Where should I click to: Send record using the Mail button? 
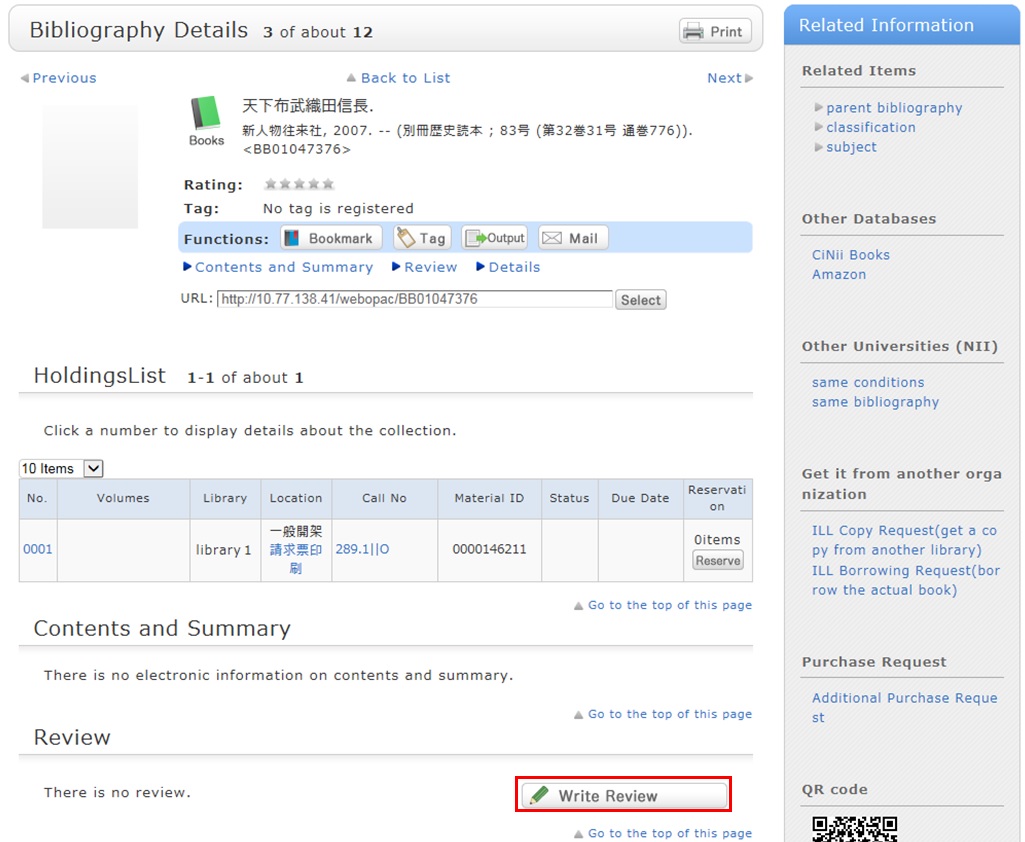(x=573, y=238)
